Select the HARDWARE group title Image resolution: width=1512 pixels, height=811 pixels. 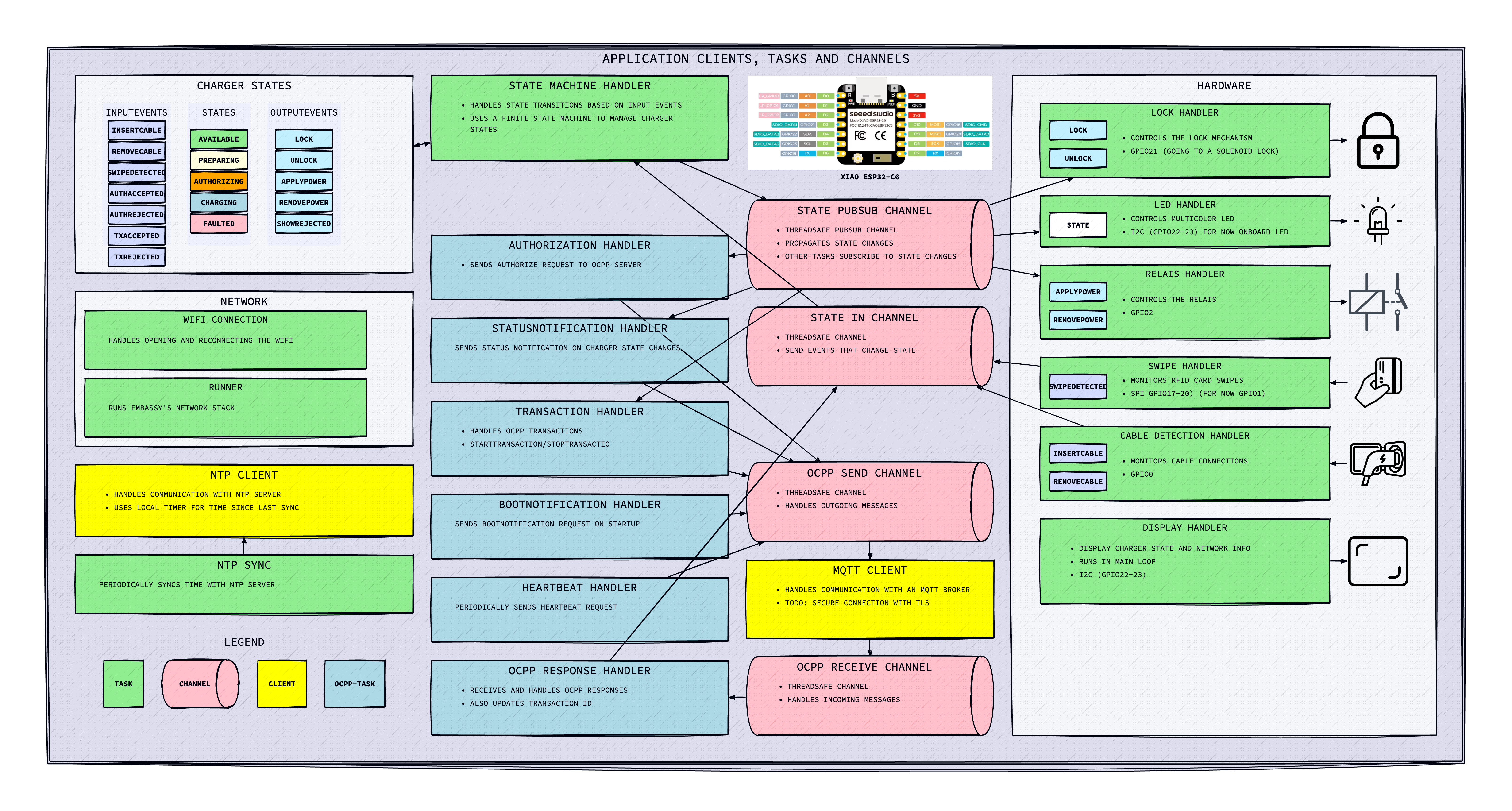coord(1224,86)
